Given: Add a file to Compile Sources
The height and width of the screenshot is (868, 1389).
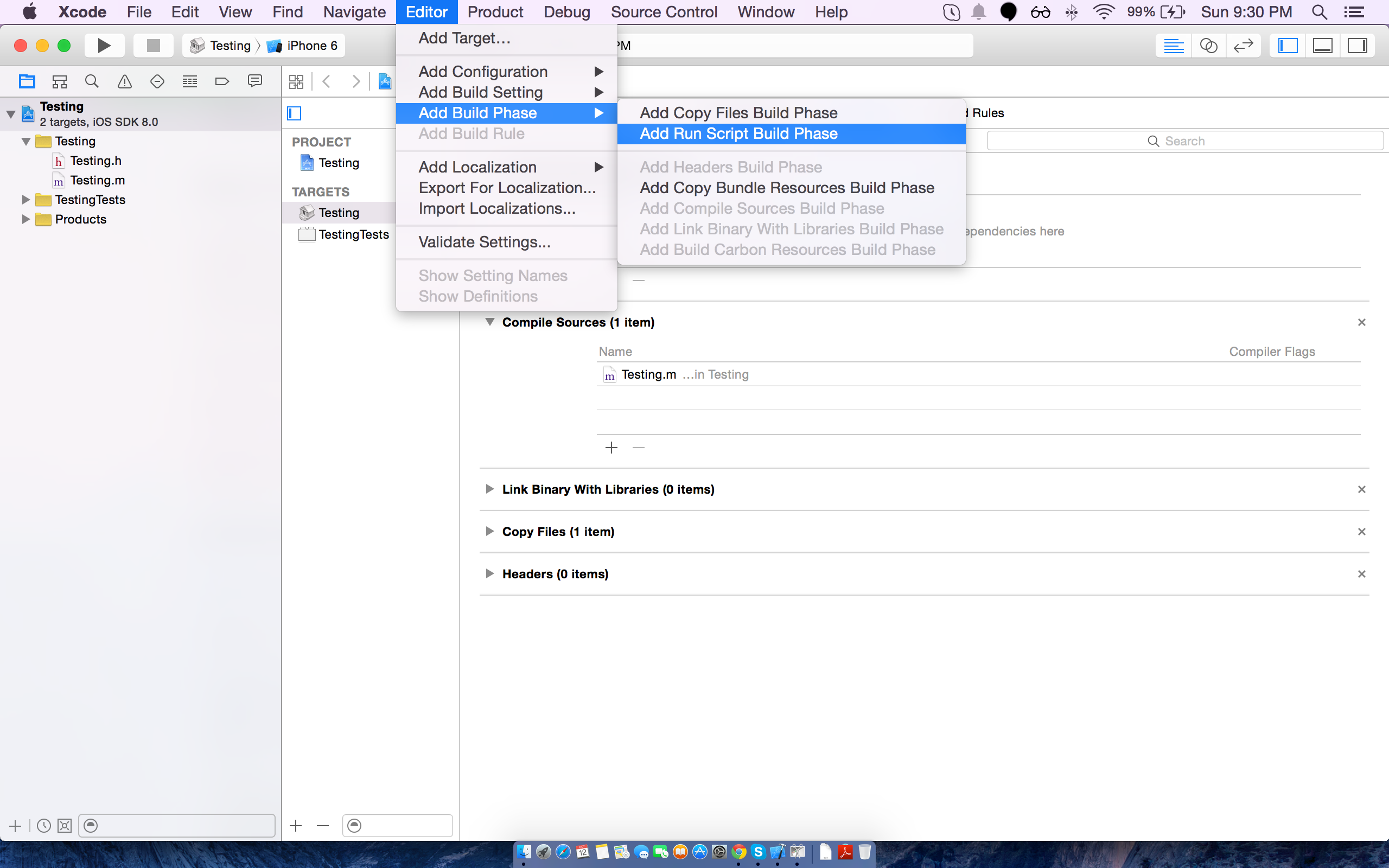Looking at the screenshot, I should 611,448.
